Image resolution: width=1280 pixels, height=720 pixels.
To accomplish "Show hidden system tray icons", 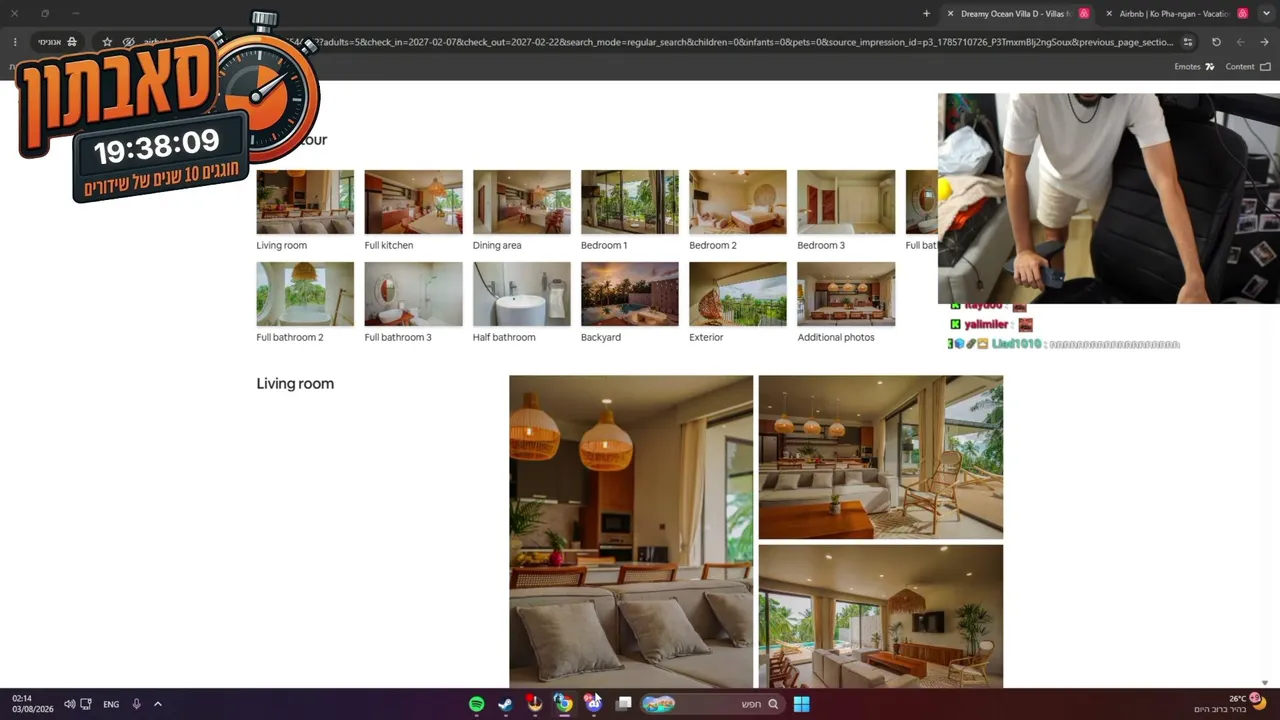I will tap(158, 704).
